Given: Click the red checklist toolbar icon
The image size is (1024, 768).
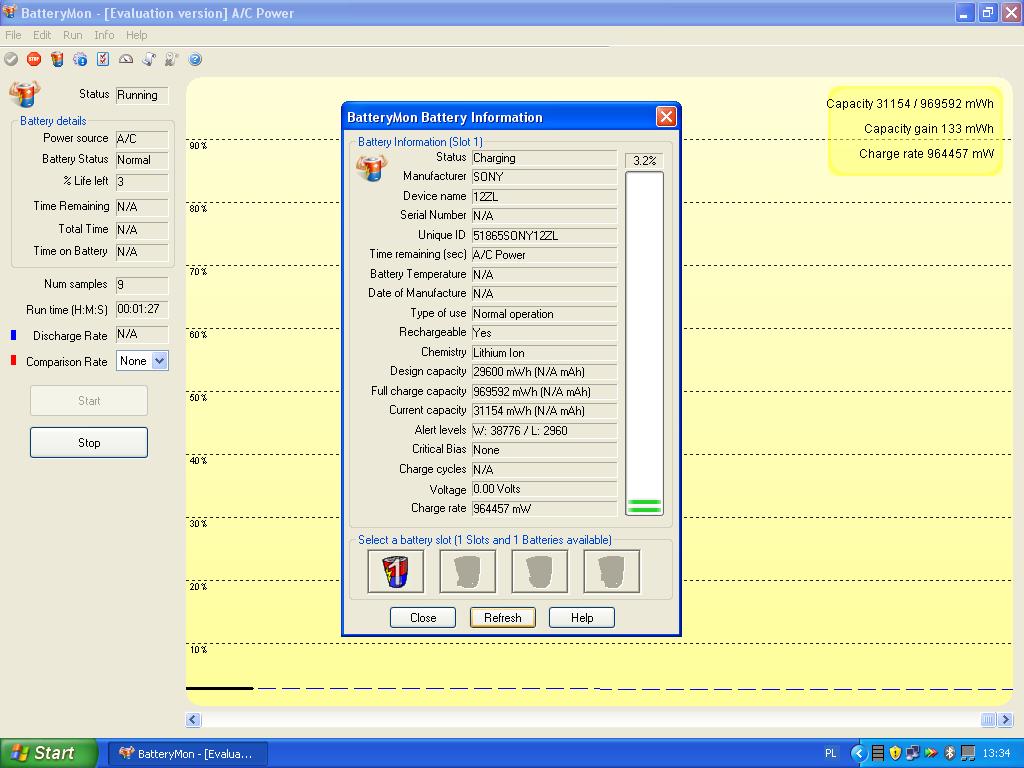Looking at the screenshot, I should [x=103, y=59].
